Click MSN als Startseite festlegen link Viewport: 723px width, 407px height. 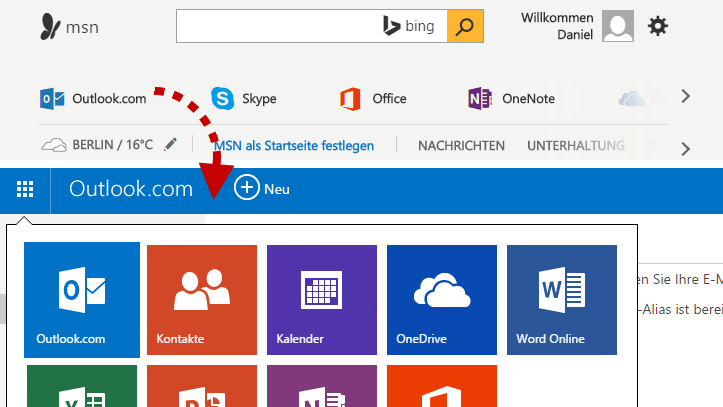point(294,146)
